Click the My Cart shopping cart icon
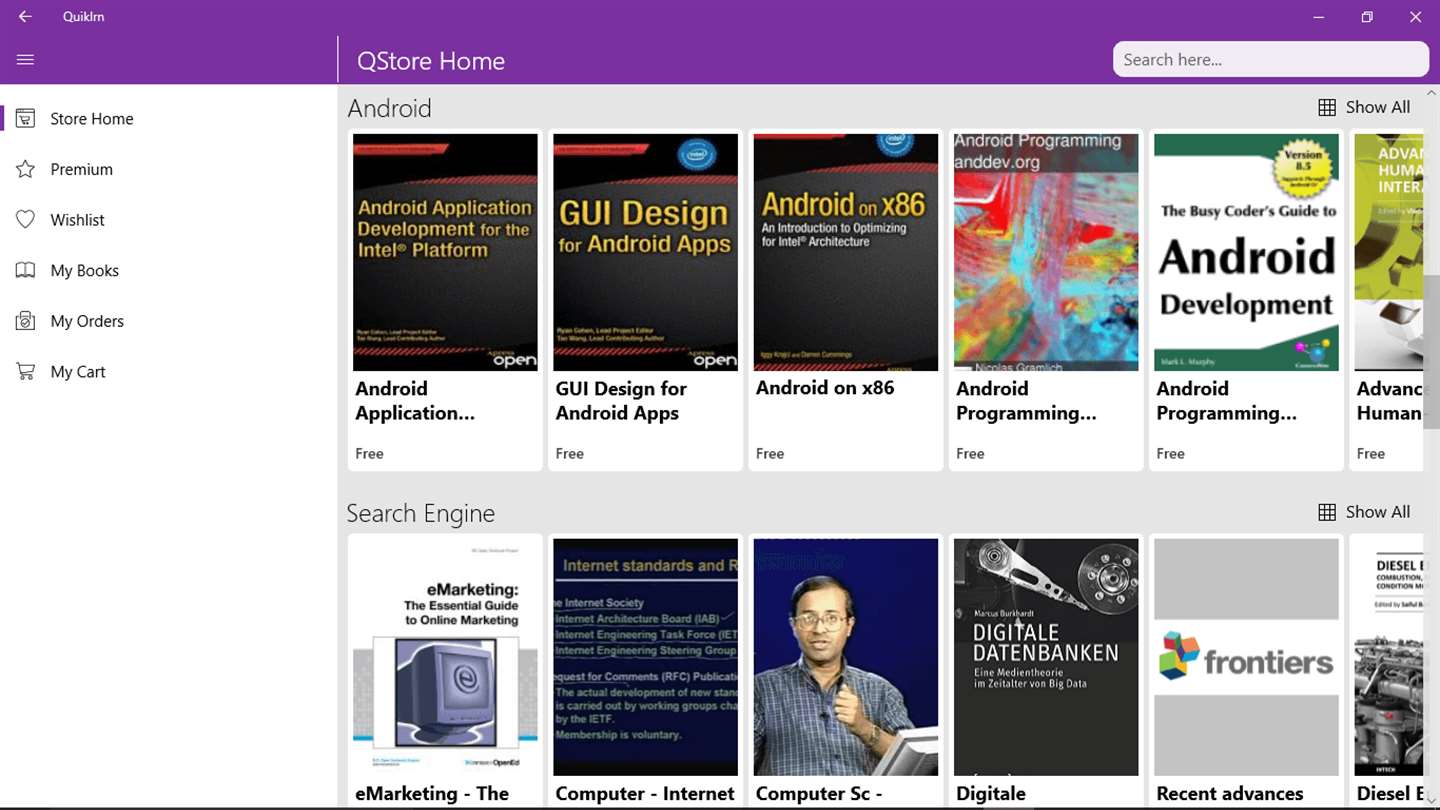 tap(25, 371)
